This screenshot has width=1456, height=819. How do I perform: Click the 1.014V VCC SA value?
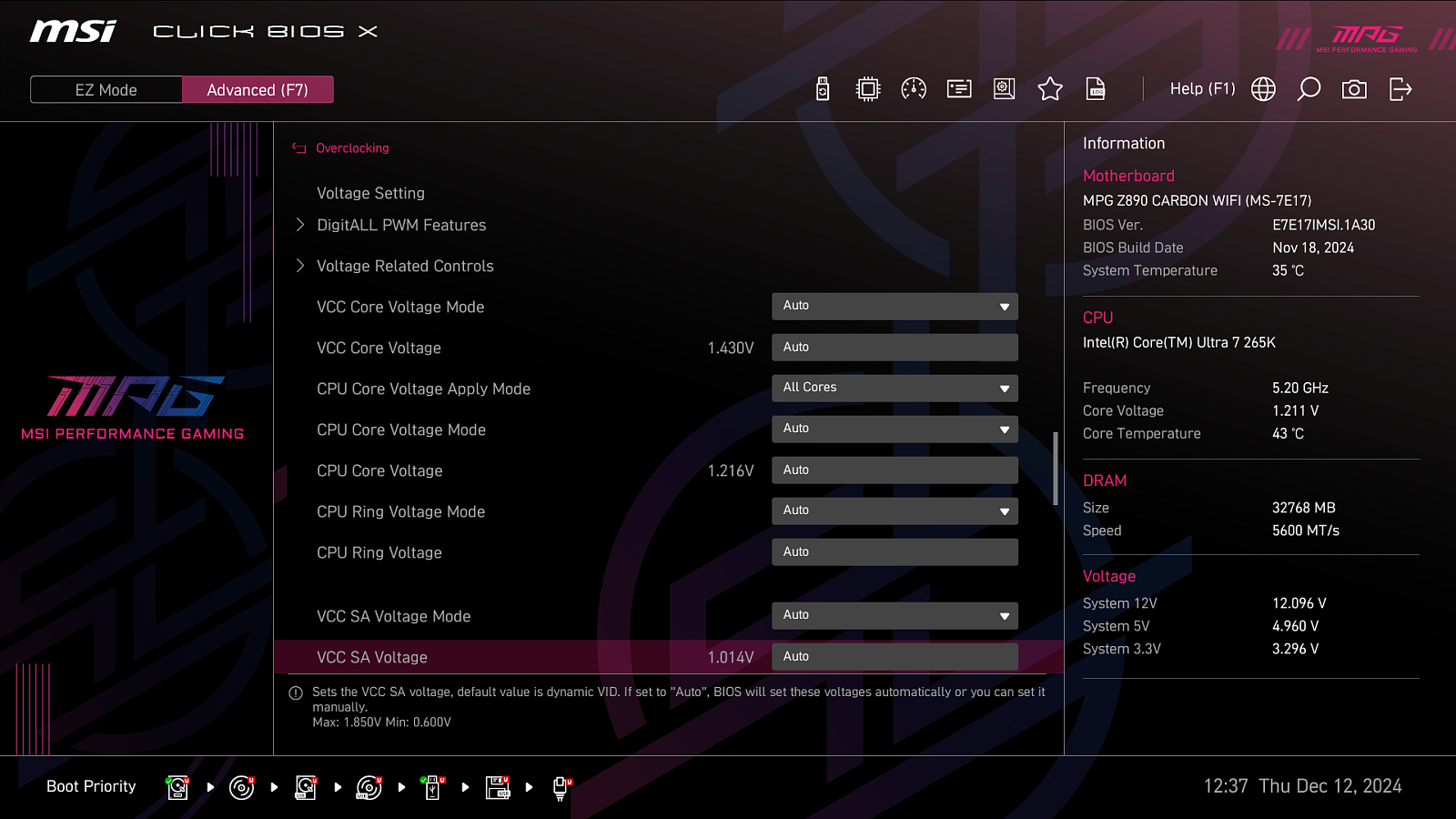pyautogui.click(x=731, y=657)
